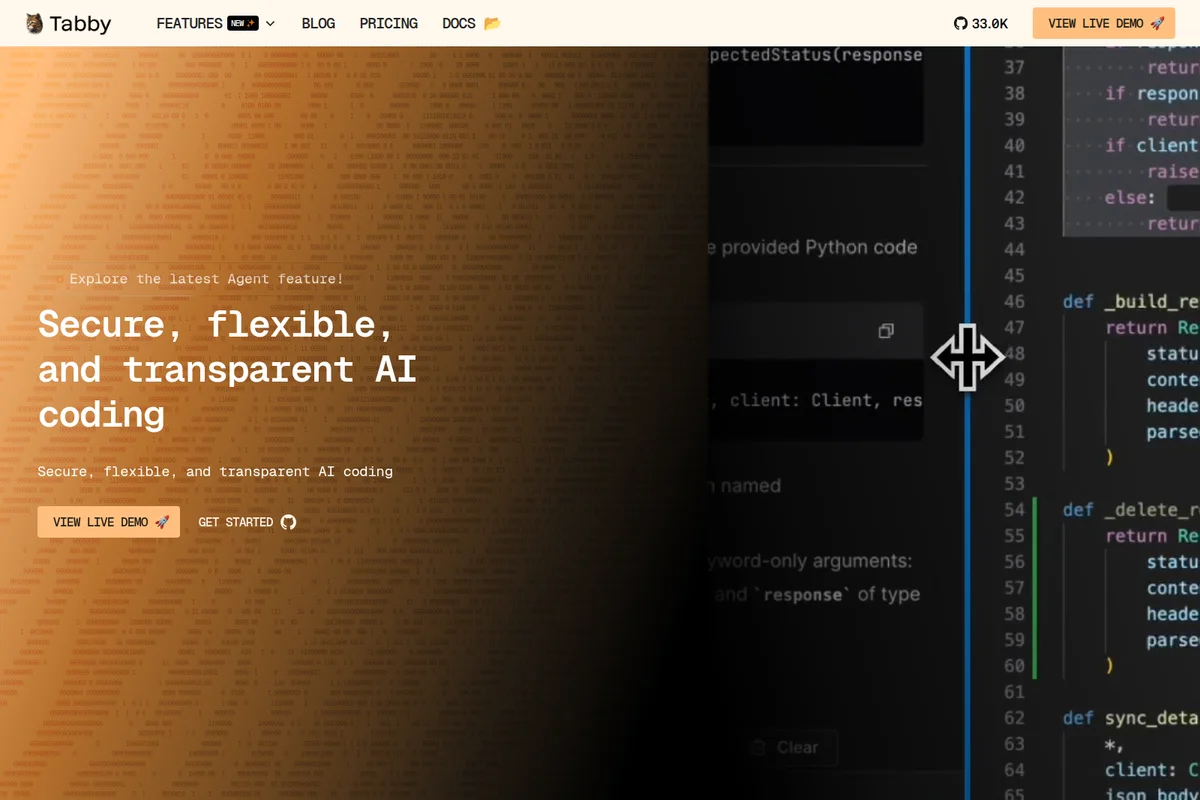1200x800 pixels.
Task: Click the GitHub icon beside GET STARTED
Action: click(287, 521)
